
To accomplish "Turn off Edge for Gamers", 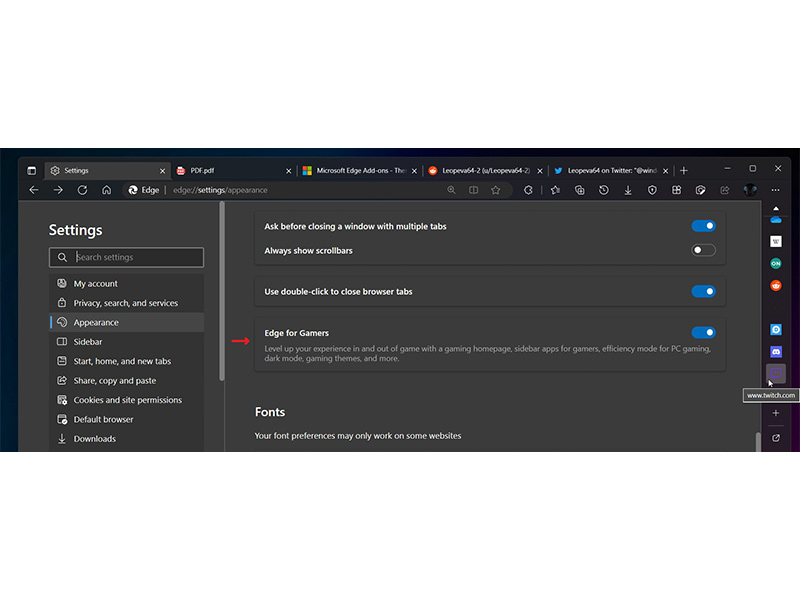I will click(704, 333).
